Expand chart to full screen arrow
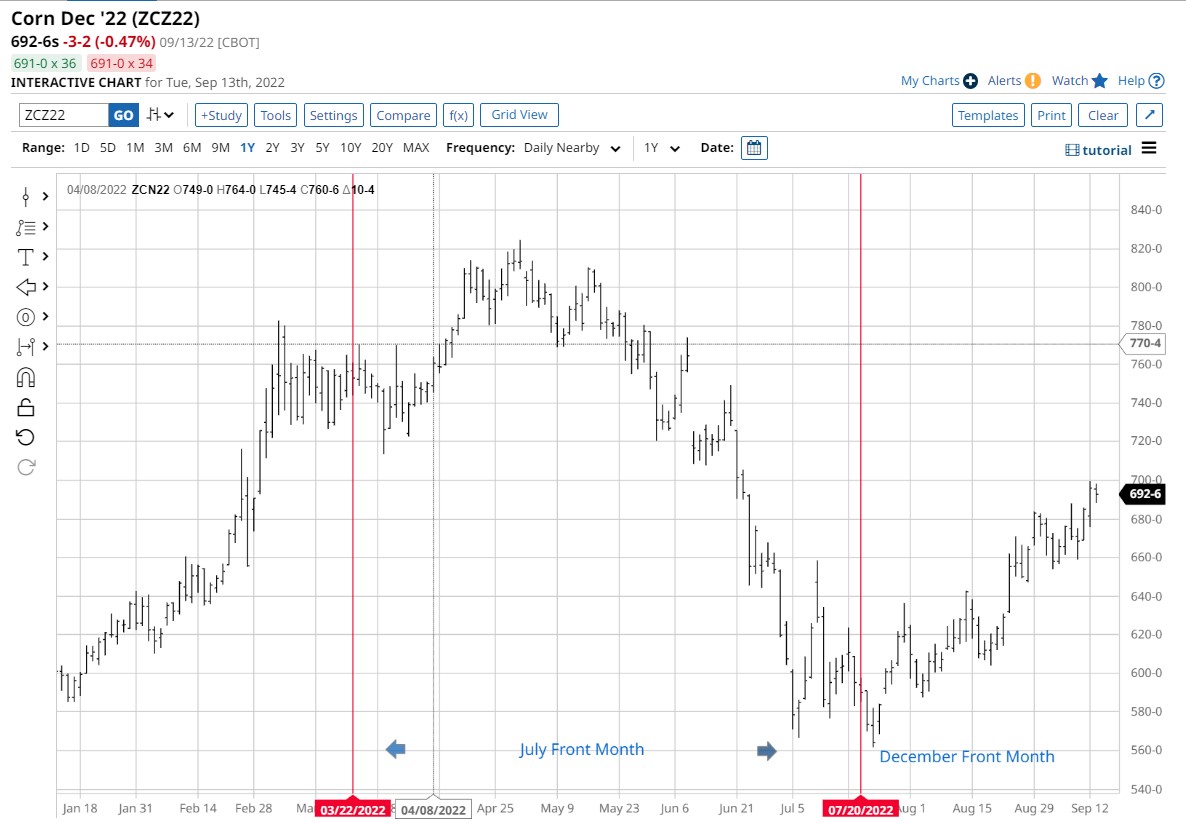The width and height of the screenshot is (1186, 823). (x=1150, y=115)
